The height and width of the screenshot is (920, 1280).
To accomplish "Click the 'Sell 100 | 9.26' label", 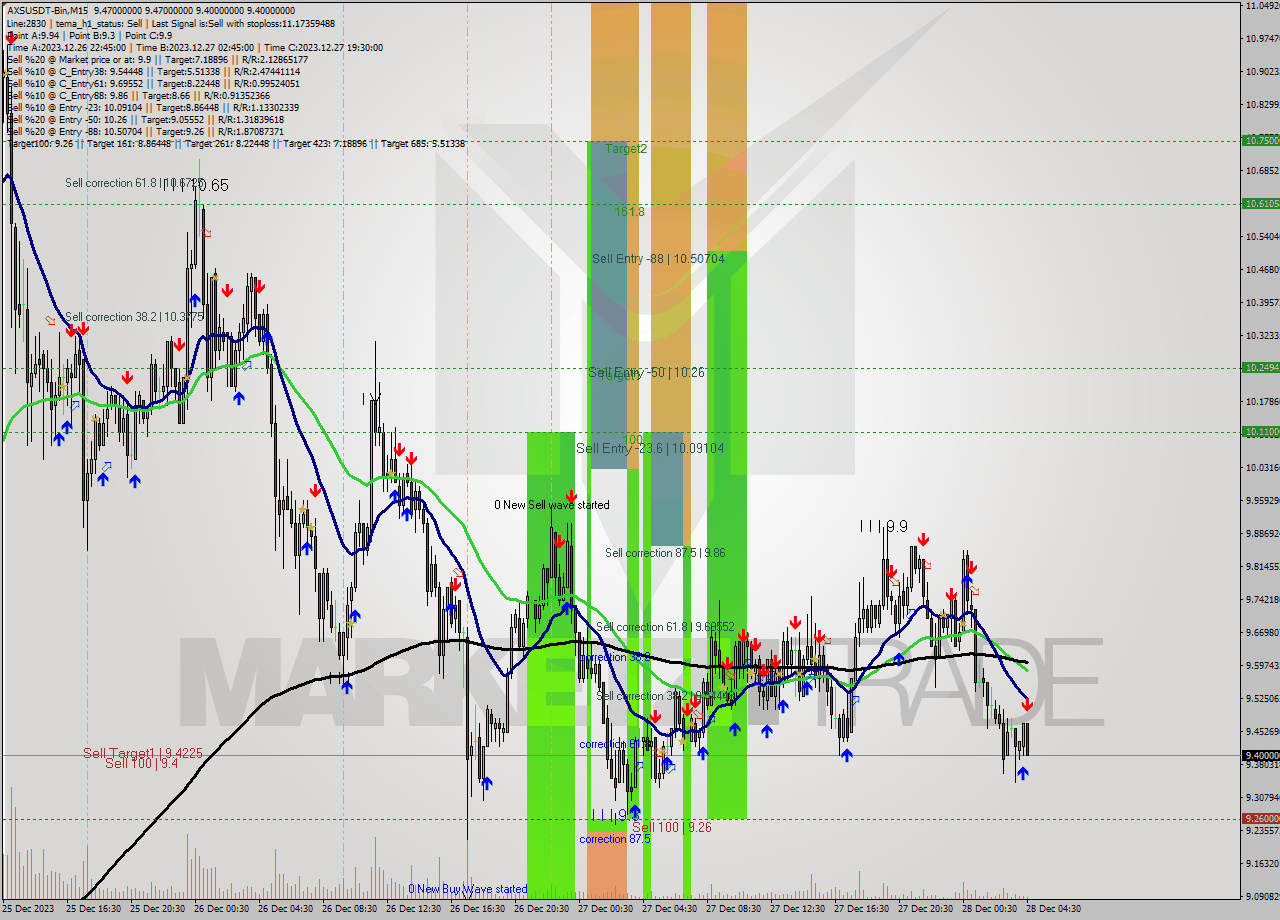I will pyautogui.click(x=672, y=827).
